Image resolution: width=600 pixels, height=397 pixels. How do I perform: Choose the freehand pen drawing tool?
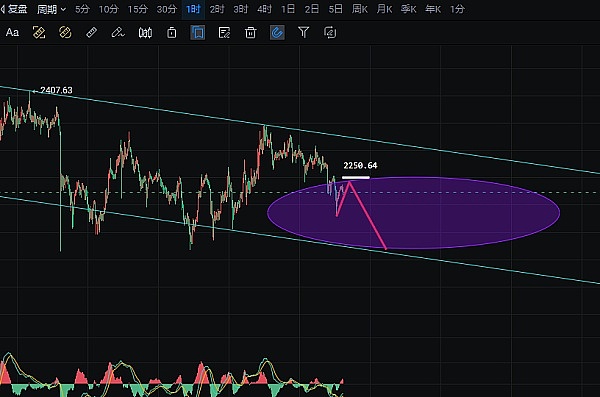118,33
